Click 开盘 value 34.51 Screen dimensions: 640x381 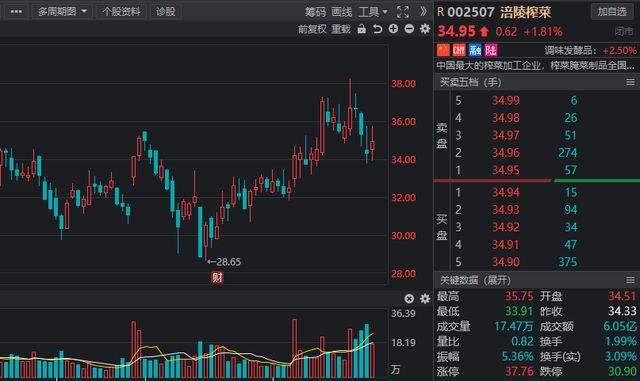tap(622, 296)
